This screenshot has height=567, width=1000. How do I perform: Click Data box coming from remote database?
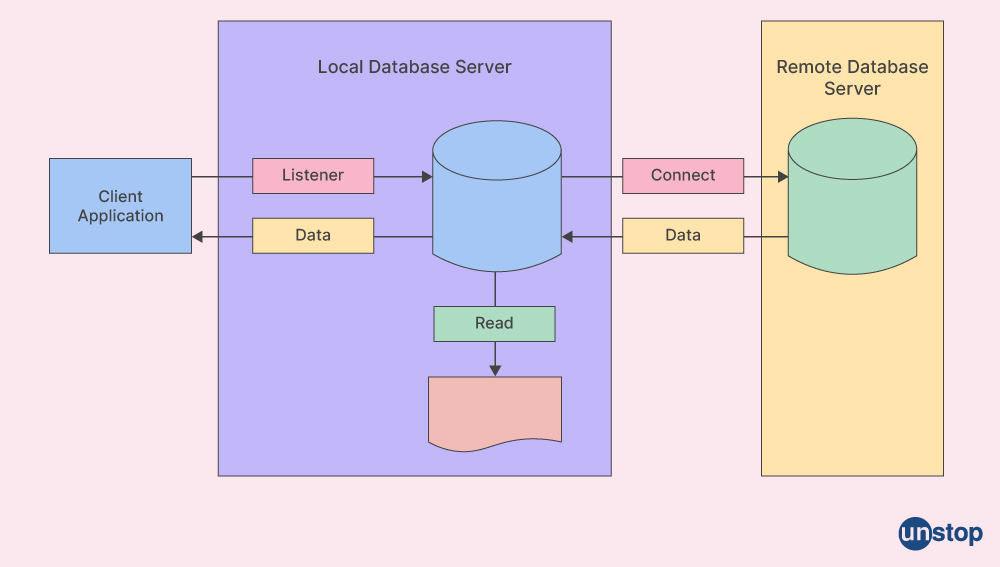pos(683,236)
